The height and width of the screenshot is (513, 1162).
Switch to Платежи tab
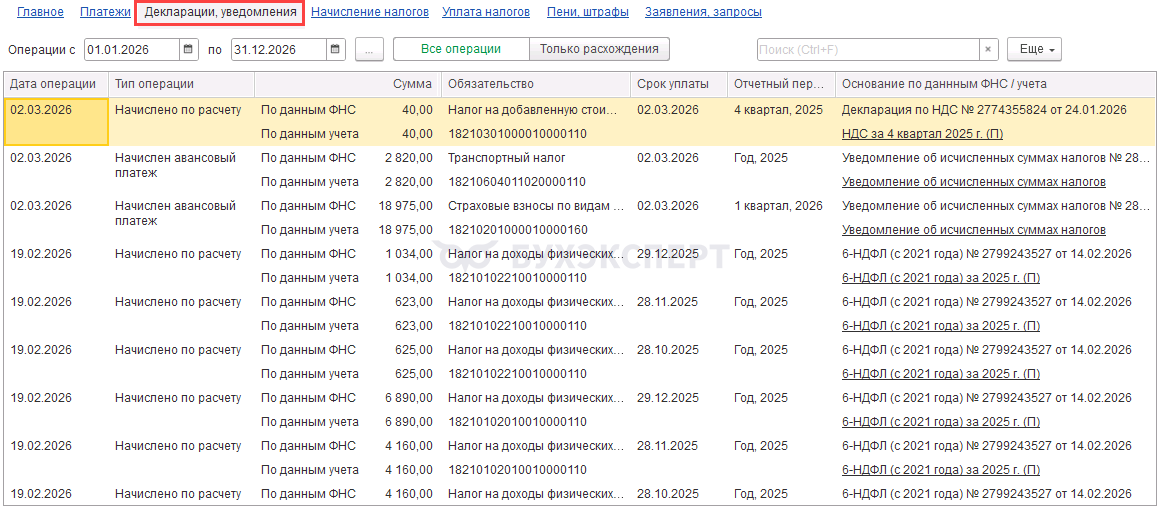coord(104,12)
